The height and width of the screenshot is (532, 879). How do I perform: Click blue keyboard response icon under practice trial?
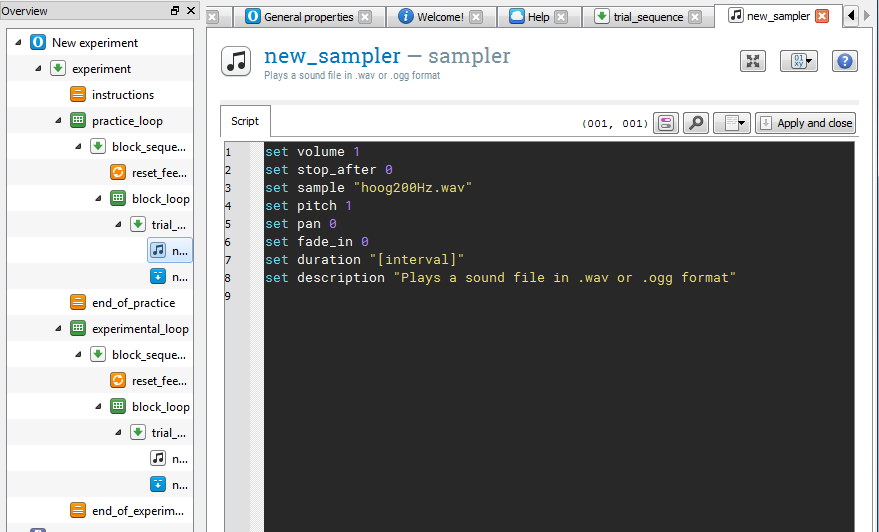(x=158, y=276)
